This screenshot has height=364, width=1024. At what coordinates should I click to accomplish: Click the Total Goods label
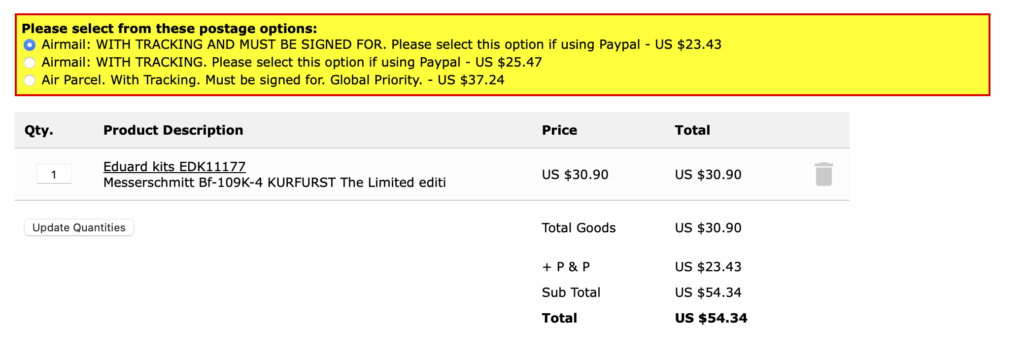click(x=579, y=228)
